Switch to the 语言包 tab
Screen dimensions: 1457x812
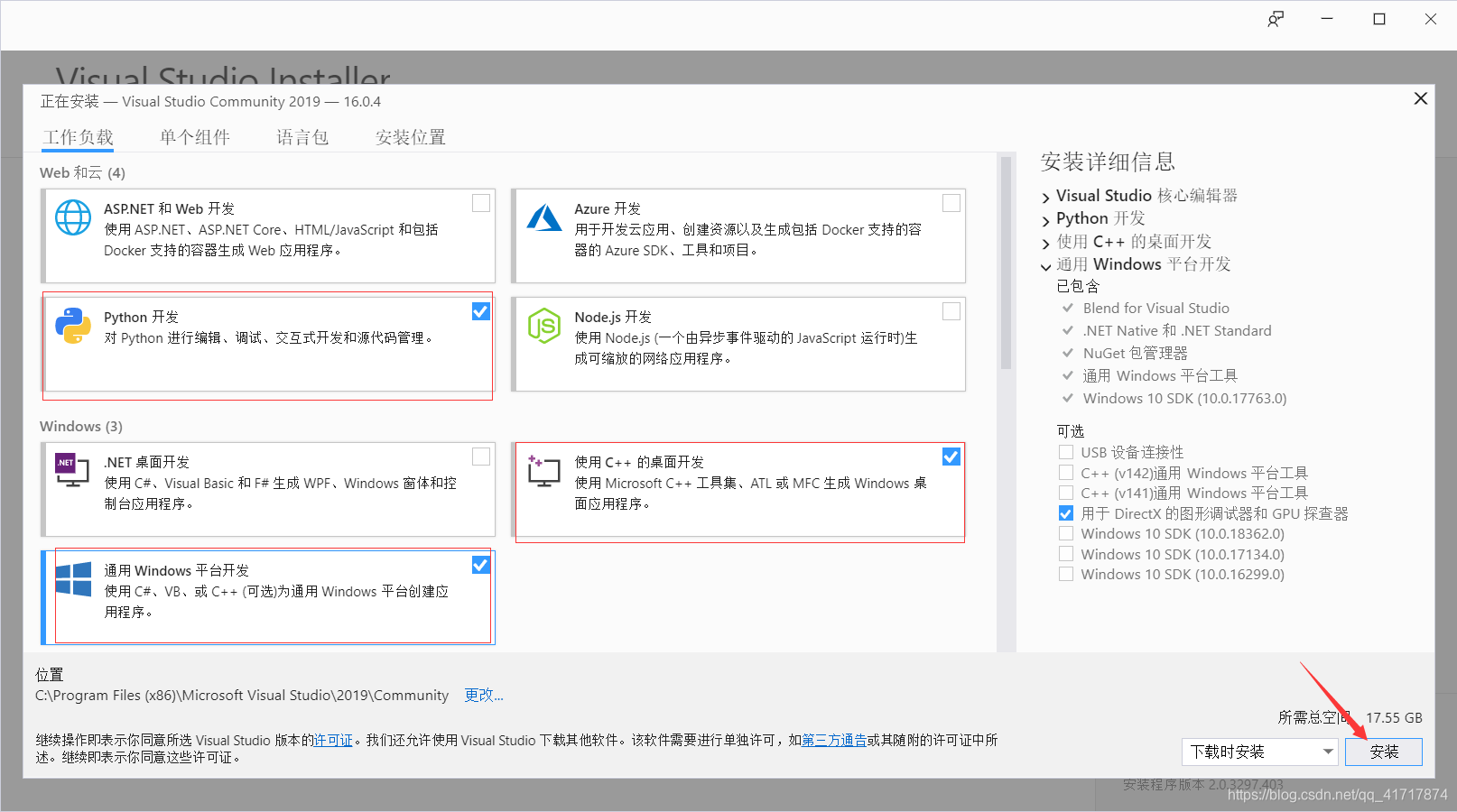[x=302, y=137]
